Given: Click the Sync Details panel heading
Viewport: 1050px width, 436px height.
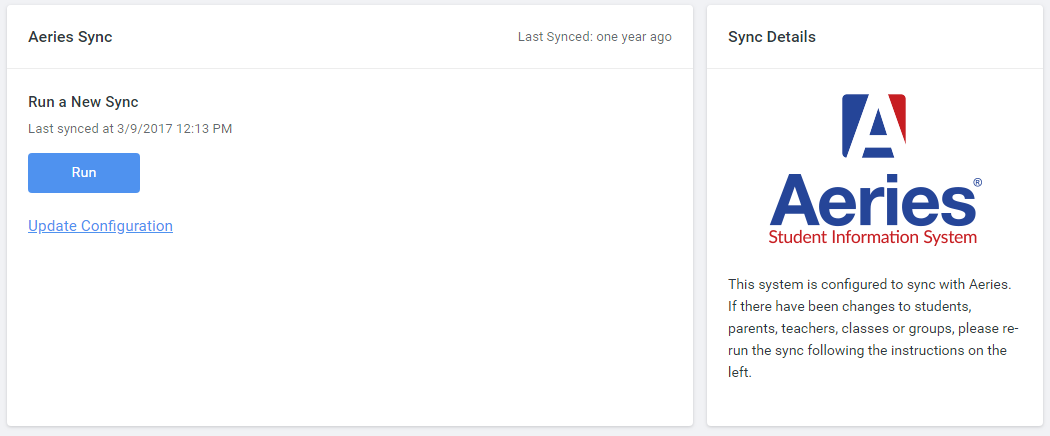Looking at the screenshot, I should coord(772,37).
